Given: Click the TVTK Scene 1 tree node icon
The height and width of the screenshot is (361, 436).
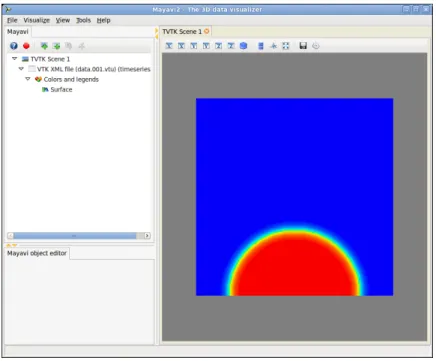Looking at the screenshot, I should (25, 59).
